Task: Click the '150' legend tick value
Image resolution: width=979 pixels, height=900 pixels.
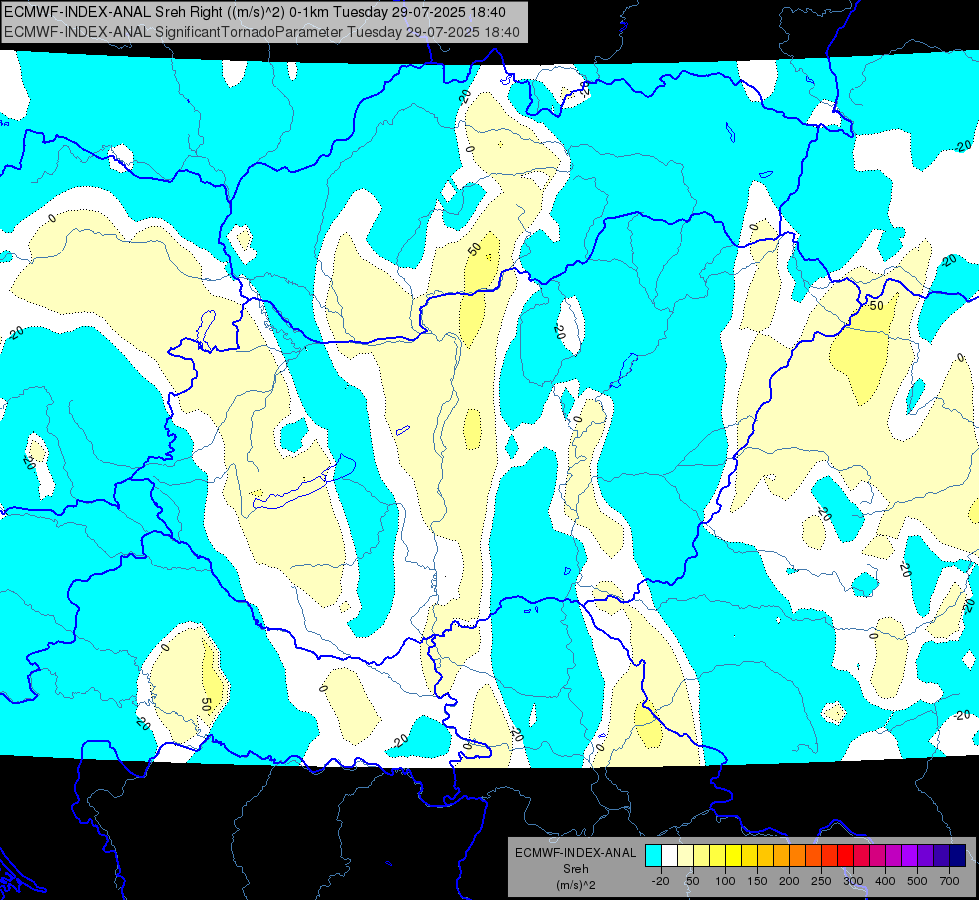Action: 757,881
